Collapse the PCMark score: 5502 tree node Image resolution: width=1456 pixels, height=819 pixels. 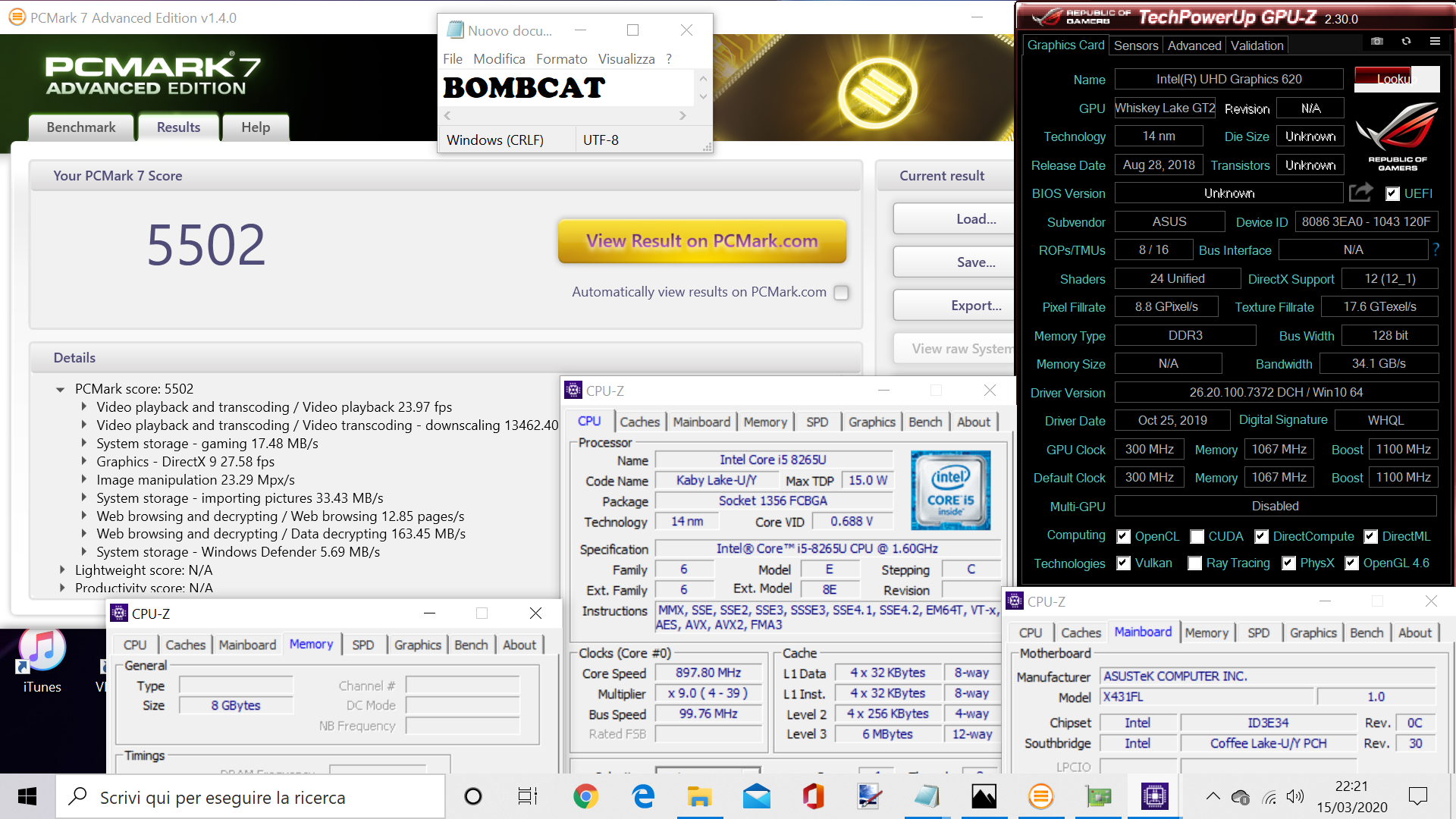(60, 389)
